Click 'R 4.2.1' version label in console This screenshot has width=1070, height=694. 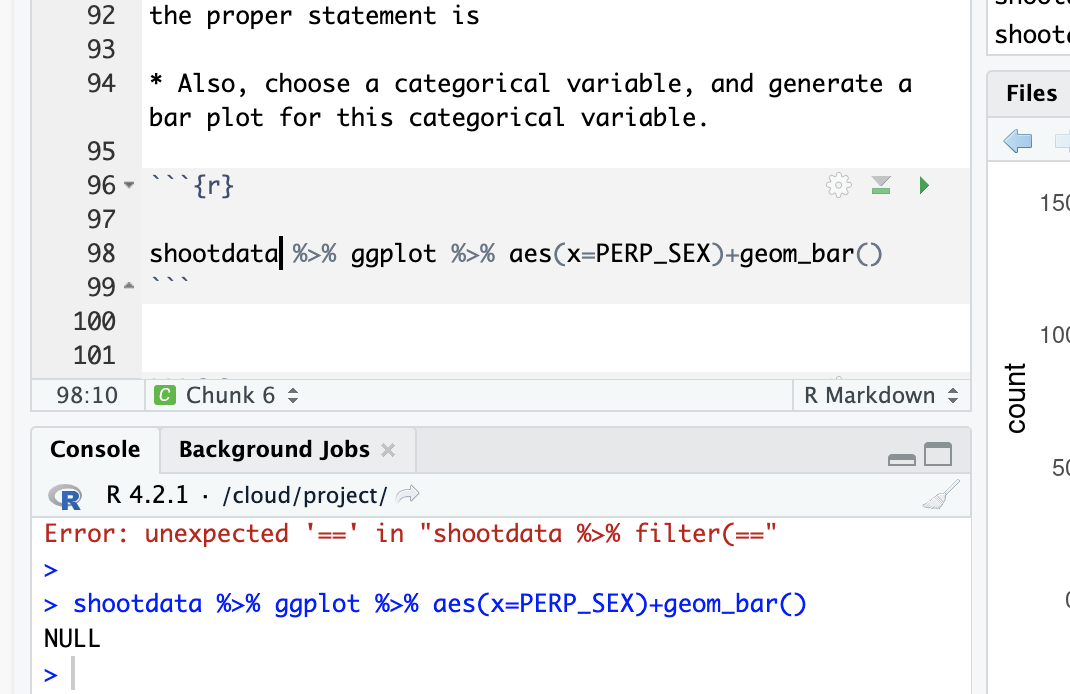point(147,495)
